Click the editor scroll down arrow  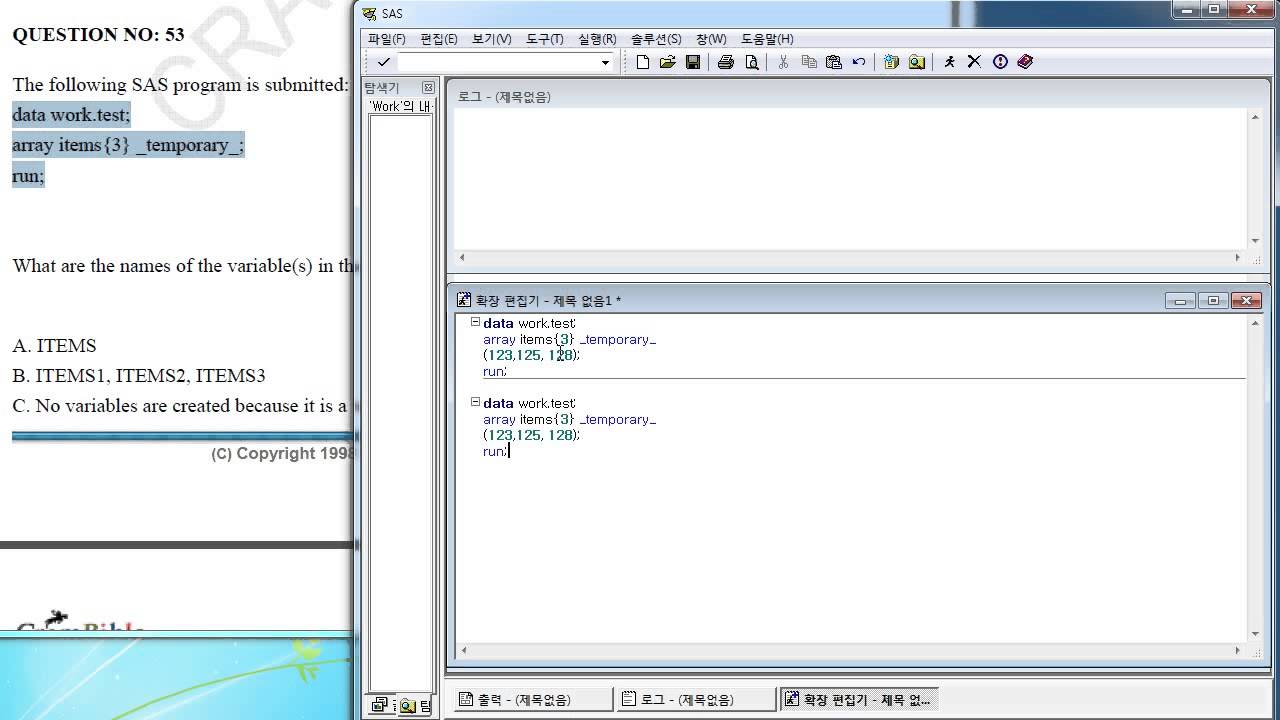pyautogui.click(x=1256, y=634)
